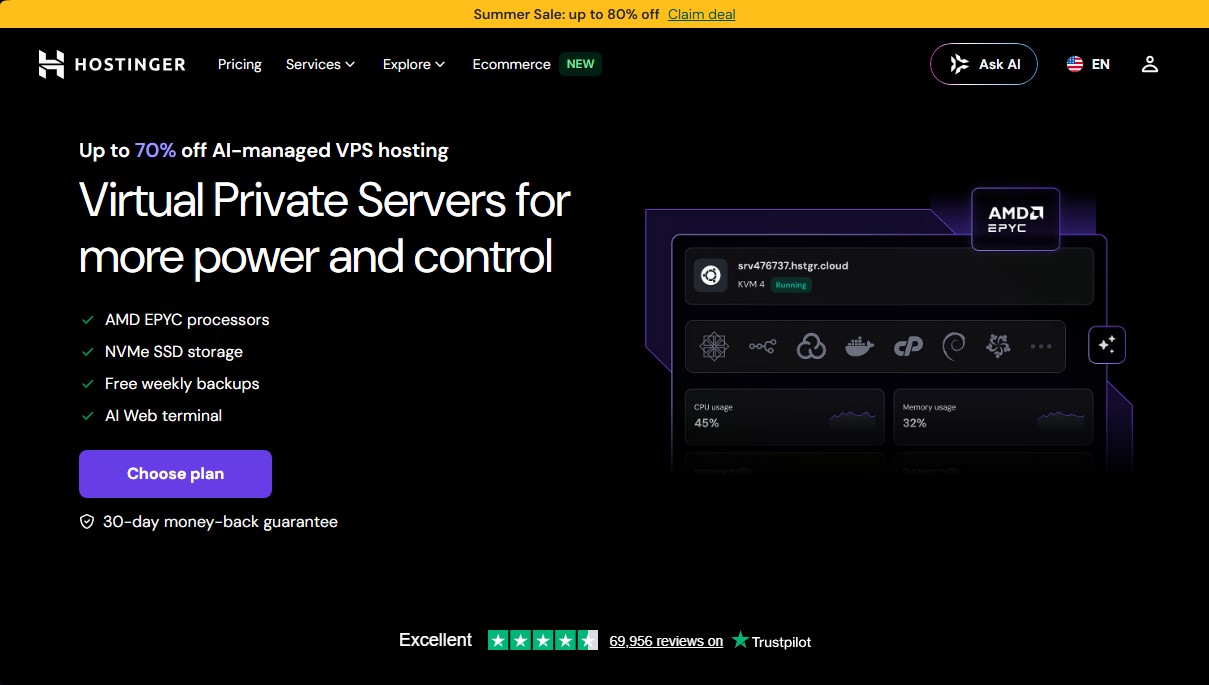Click the 'NVMe SSD storage' feature text
The image size is (1209, 685).
click(174, 352)
